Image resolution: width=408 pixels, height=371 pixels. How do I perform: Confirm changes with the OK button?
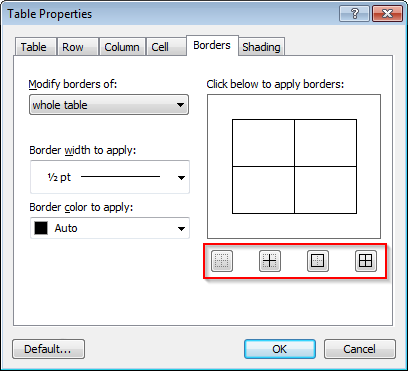pyautogui.click(x=280, y=349)
